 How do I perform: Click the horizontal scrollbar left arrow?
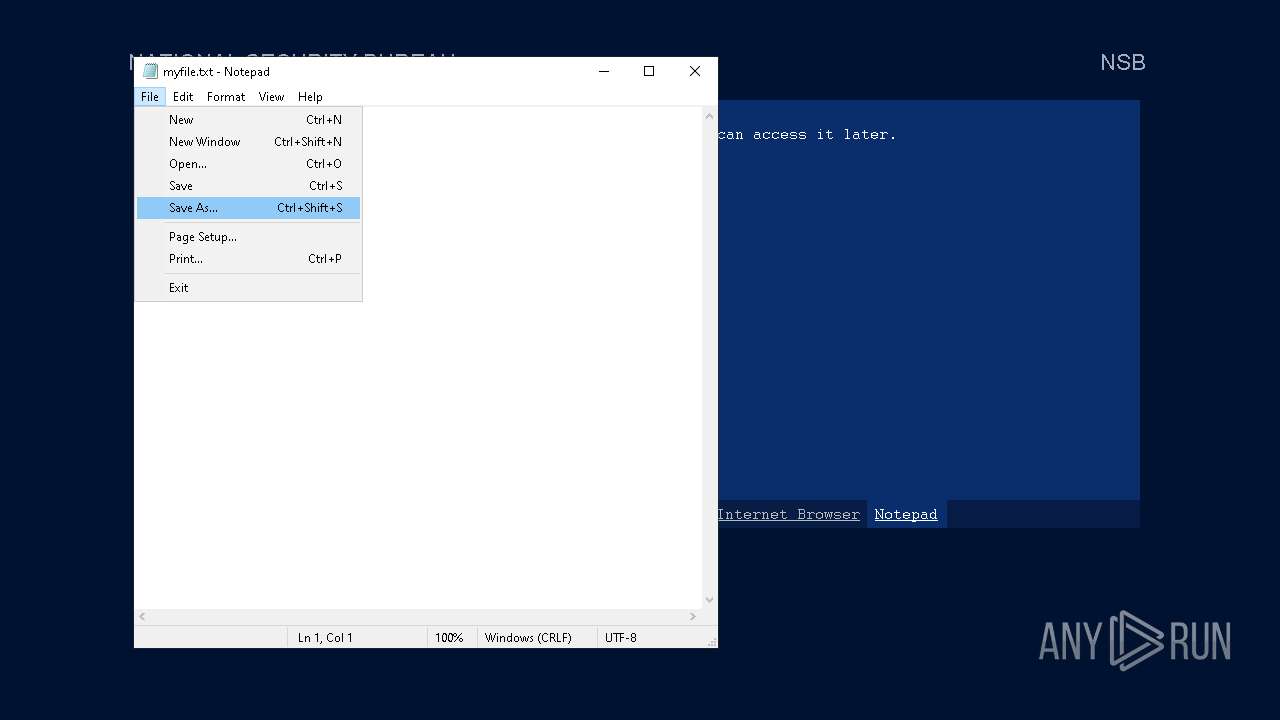(142, 617)
